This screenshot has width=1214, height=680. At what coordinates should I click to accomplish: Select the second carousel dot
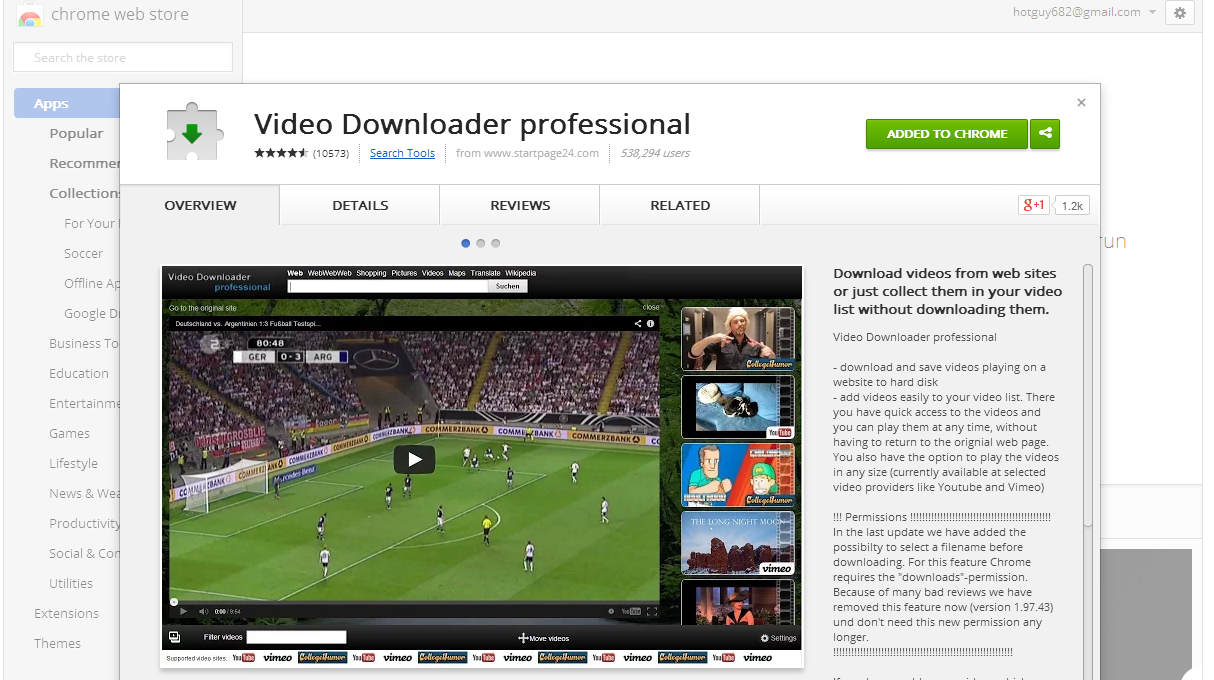coord(481,243)
